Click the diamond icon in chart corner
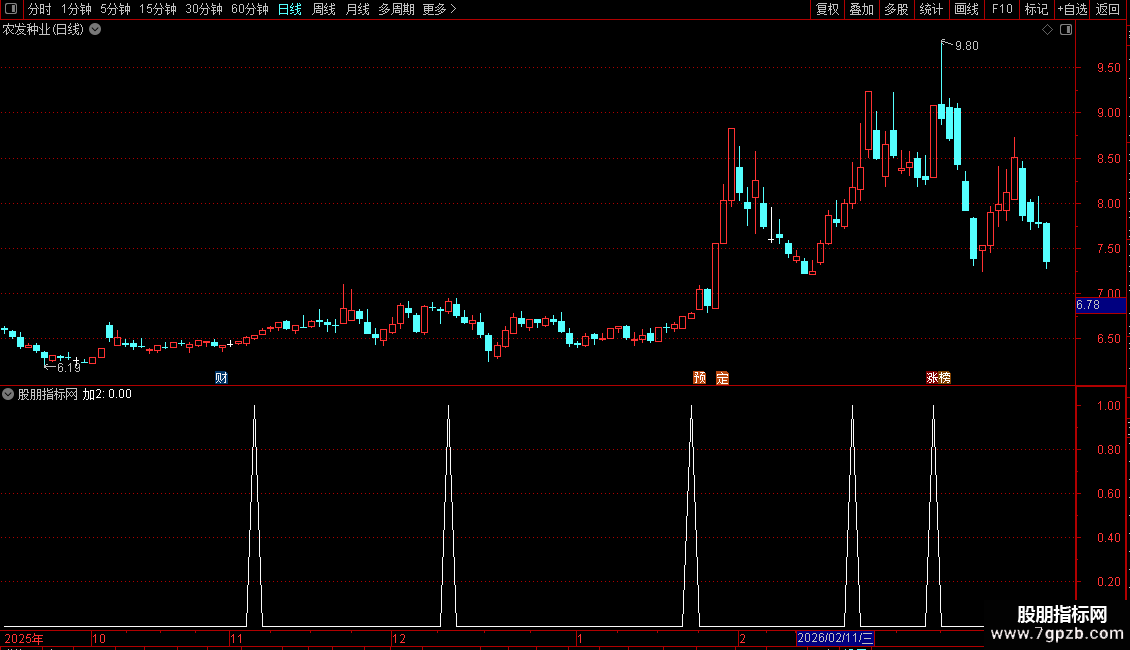This screenshot has width=1130, height=650. click(1048, 30)
